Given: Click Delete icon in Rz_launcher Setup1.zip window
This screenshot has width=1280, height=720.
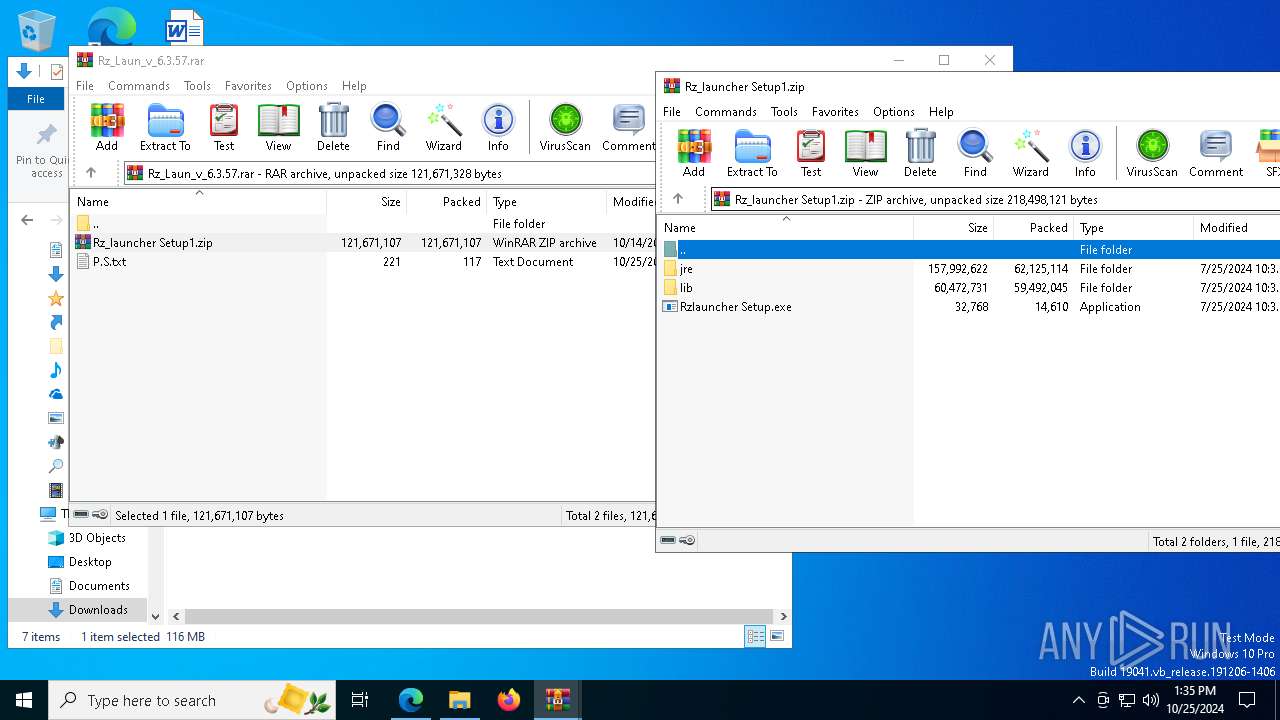Looking at the screenshot, I should (x=920, y=153).
